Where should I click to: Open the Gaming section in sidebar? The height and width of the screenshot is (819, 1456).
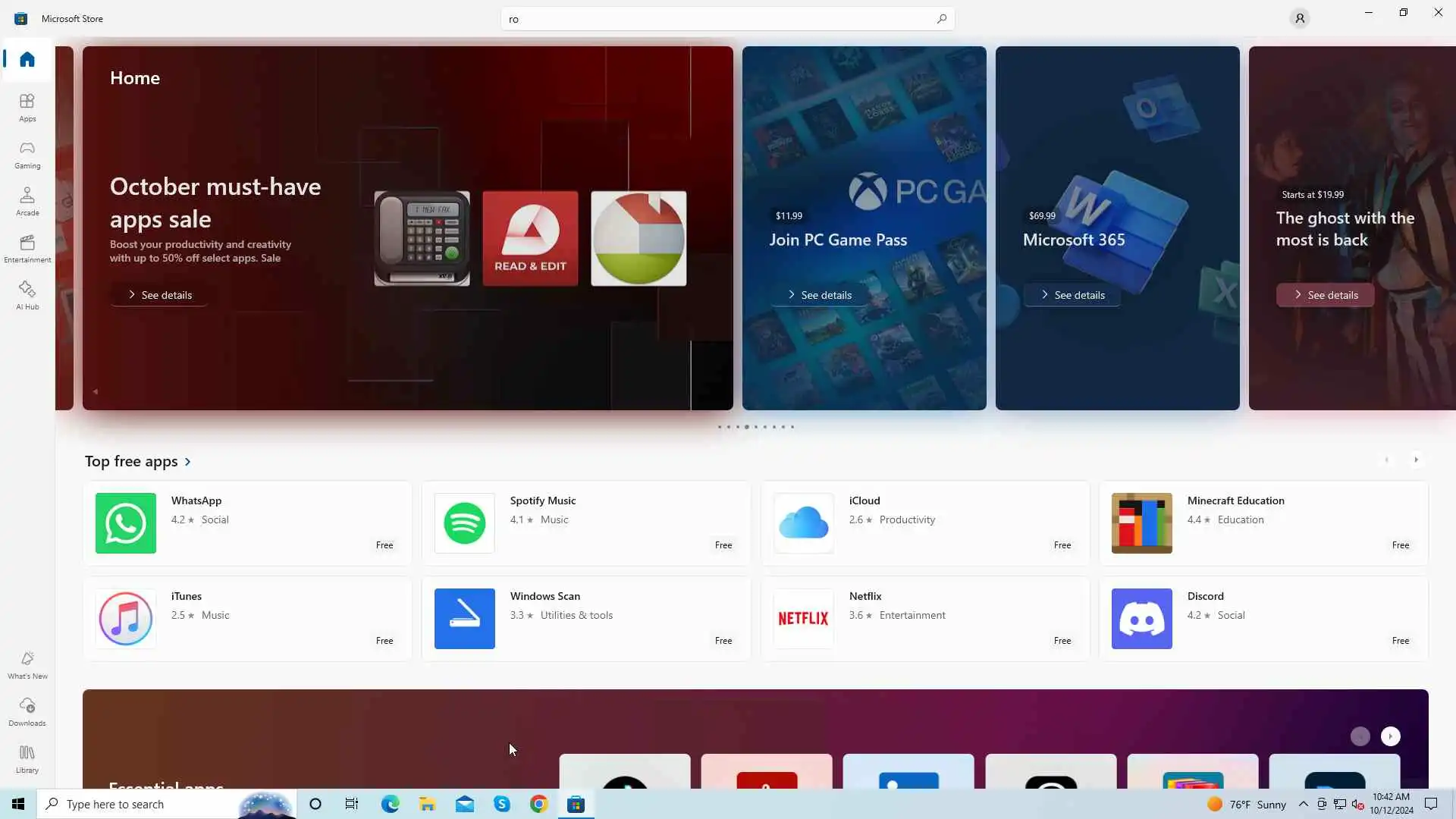27,154
